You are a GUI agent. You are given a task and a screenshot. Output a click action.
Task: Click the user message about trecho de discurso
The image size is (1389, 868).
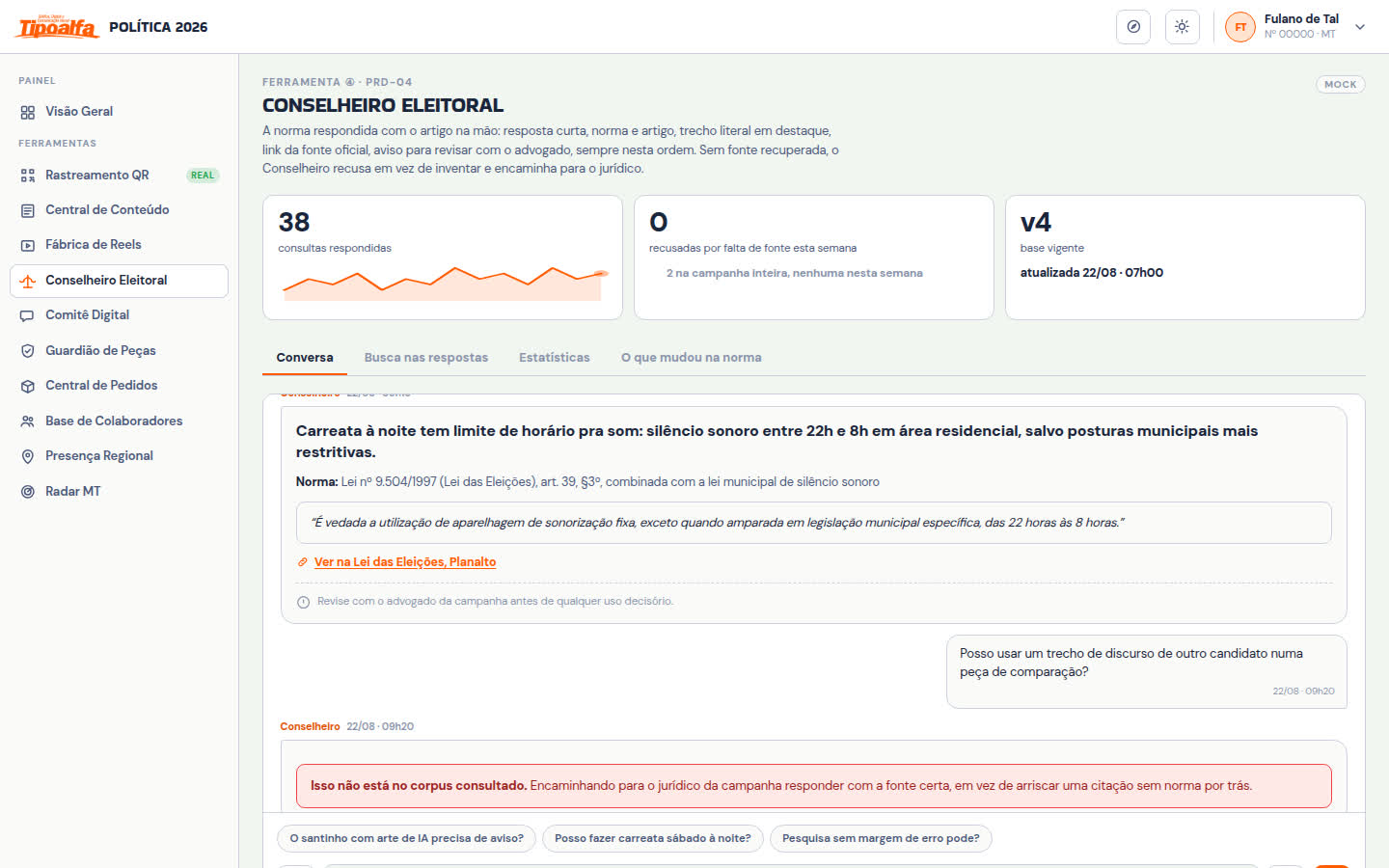pos(1147,671)
